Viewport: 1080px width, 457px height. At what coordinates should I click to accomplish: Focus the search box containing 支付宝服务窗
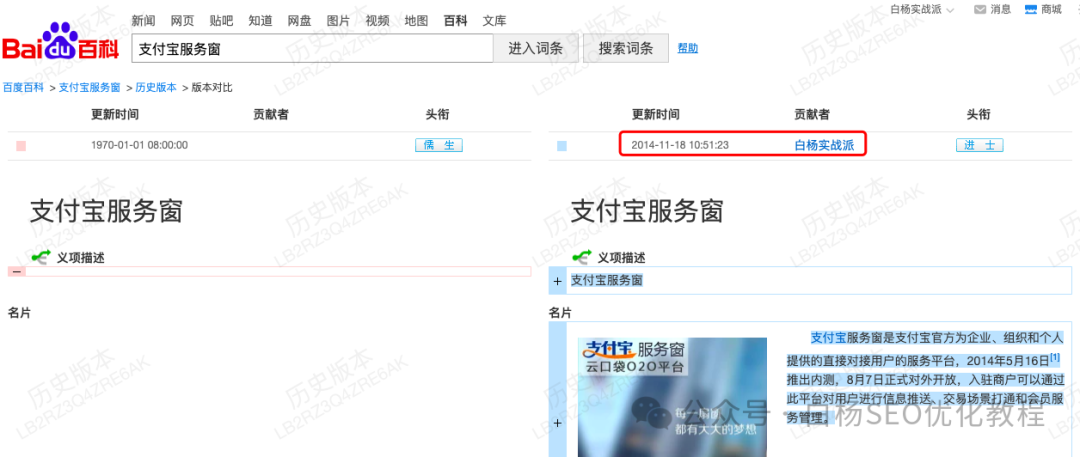[312, 48]
